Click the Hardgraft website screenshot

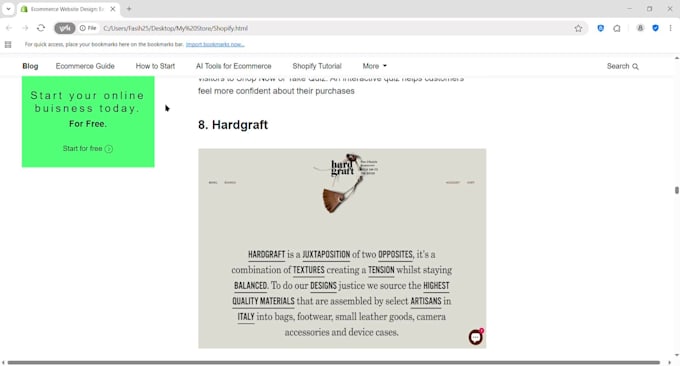342,248
